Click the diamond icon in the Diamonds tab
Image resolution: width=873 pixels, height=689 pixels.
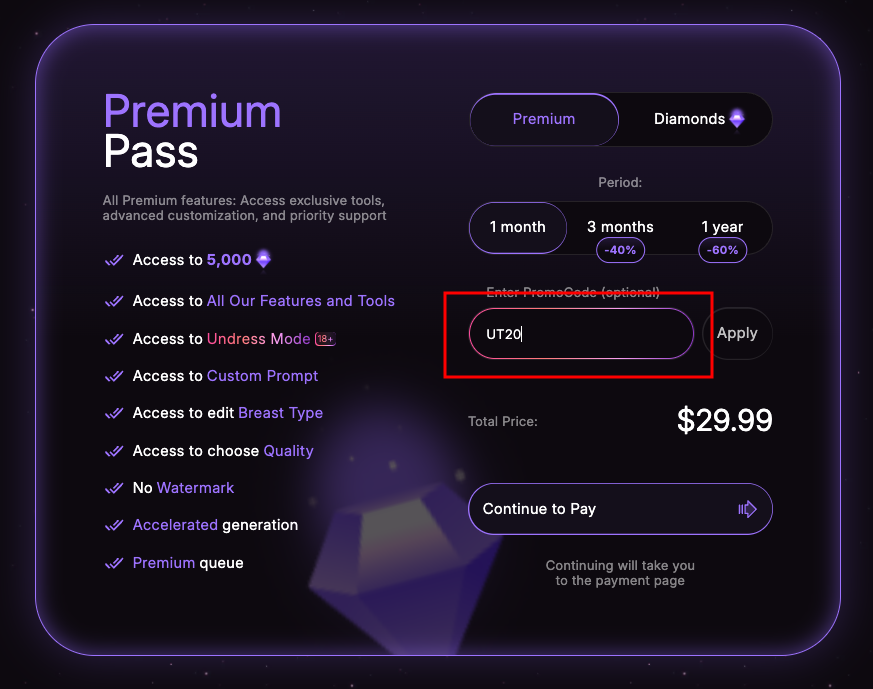coord(737,118)
